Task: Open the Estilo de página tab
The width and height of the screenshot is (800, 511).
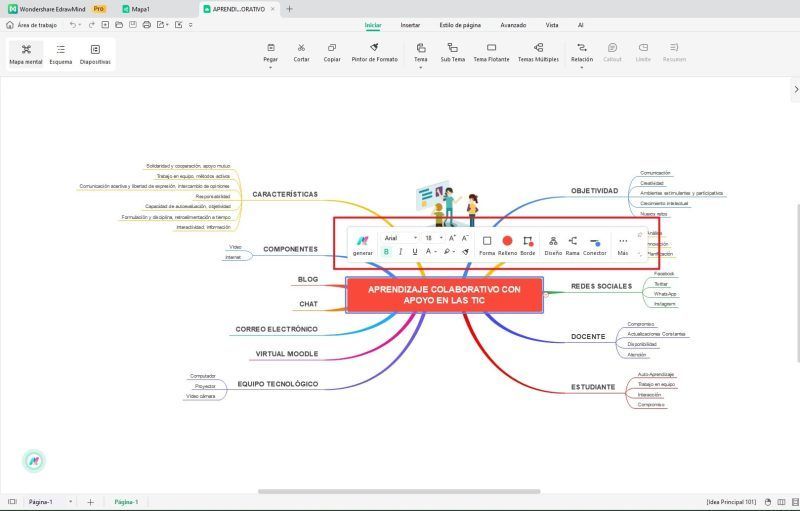Action: click(460, 25)
